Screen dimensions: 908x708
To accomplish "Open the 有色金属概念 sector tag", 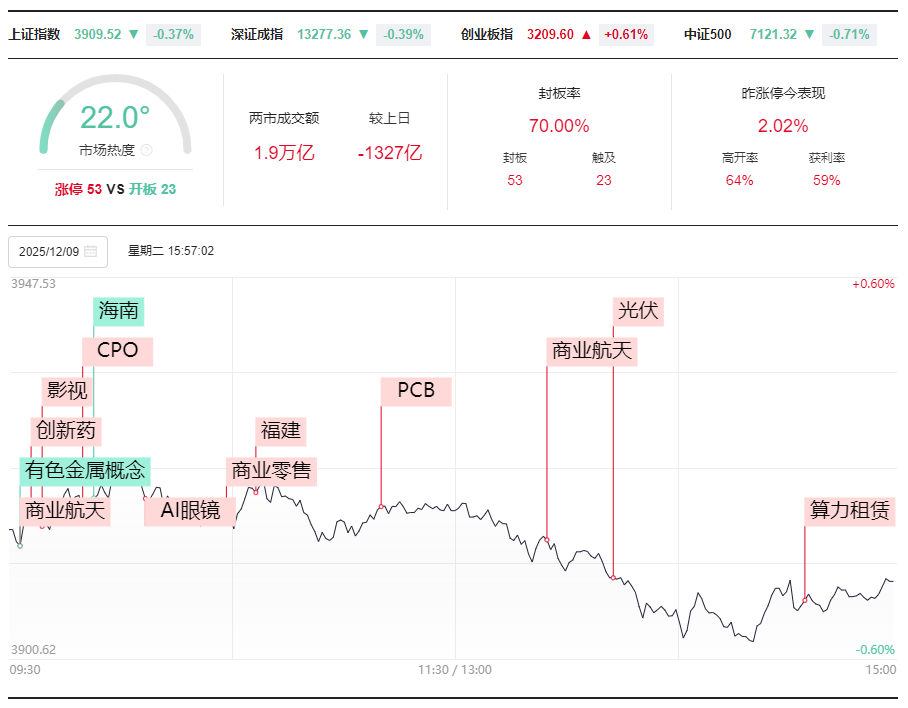I will pos(85,470).
